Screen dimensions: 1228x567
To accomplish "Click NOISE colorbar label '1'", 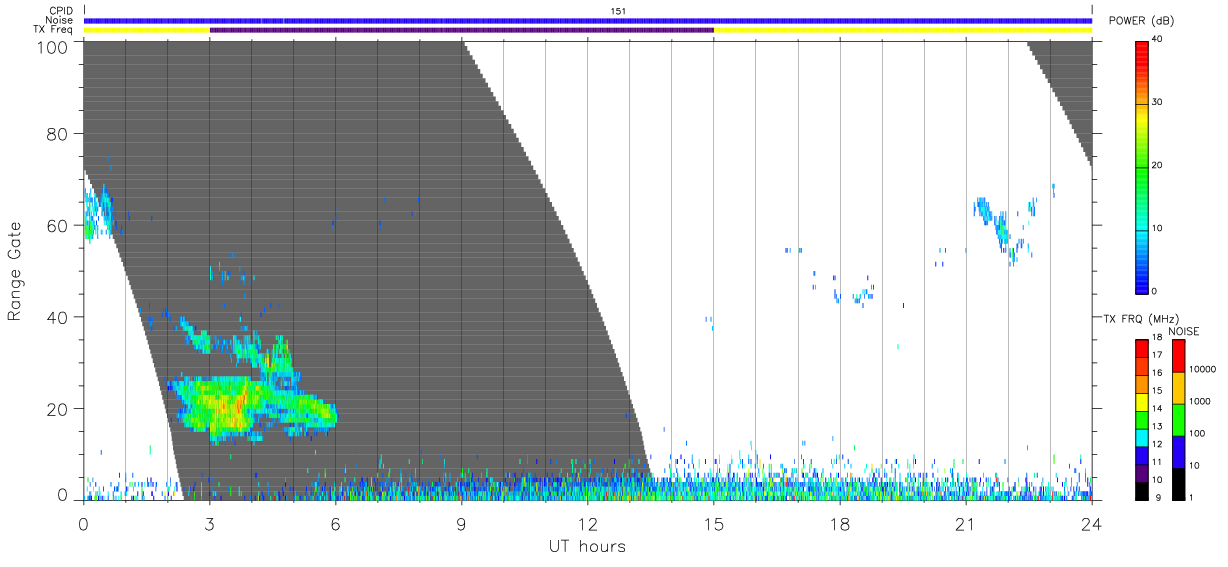I will [1193, 497].
